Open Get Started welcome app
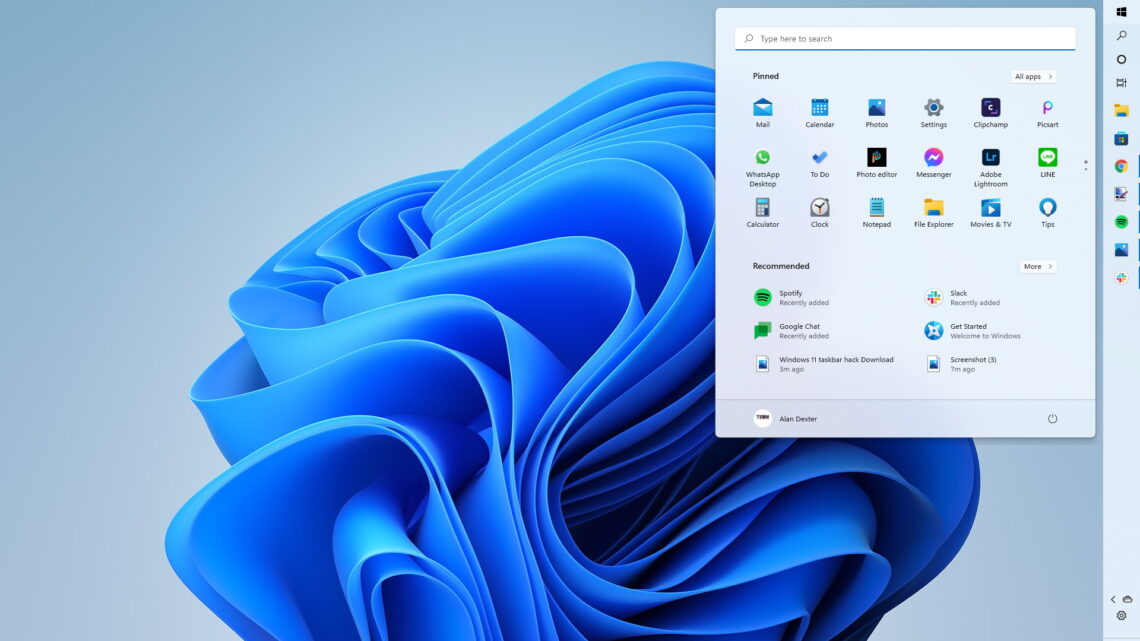The height and width of the screenshot is (641, 1140). click(965, 330)
